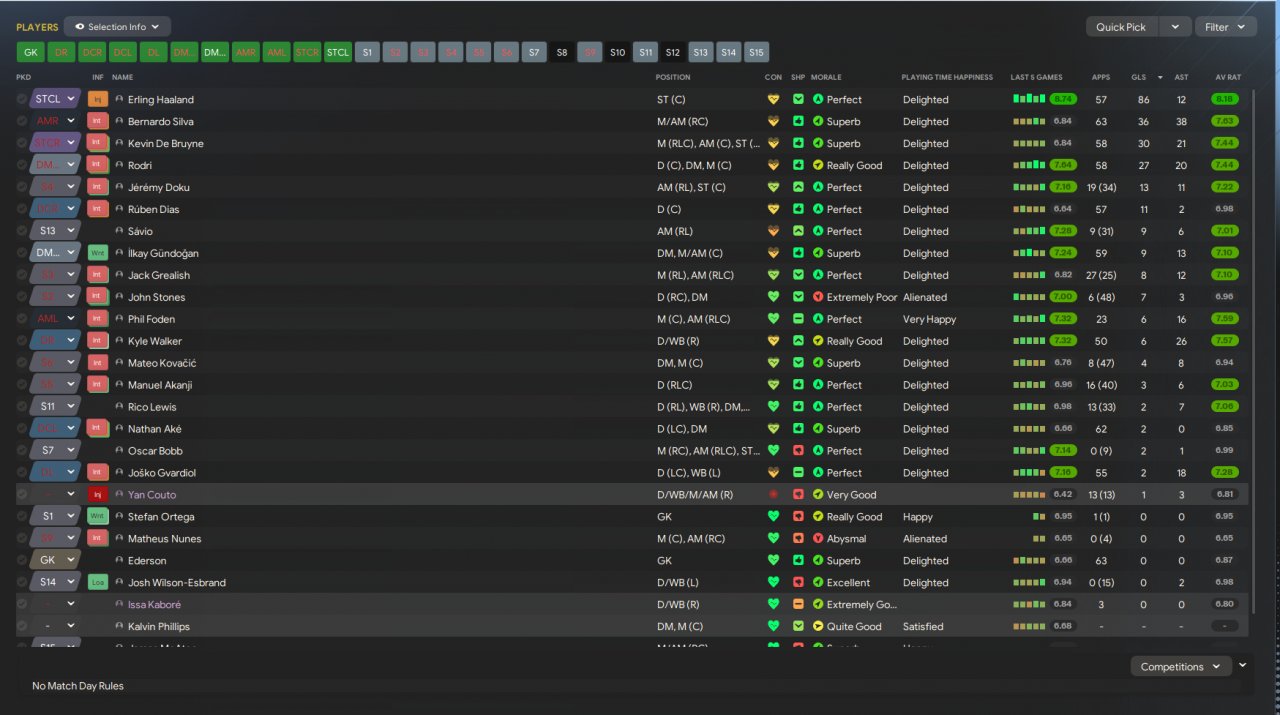The image size is (1280, 715).
Task: Toggle the picked checkbox for Oscar Bobb
Action: [x=22, y=451]
